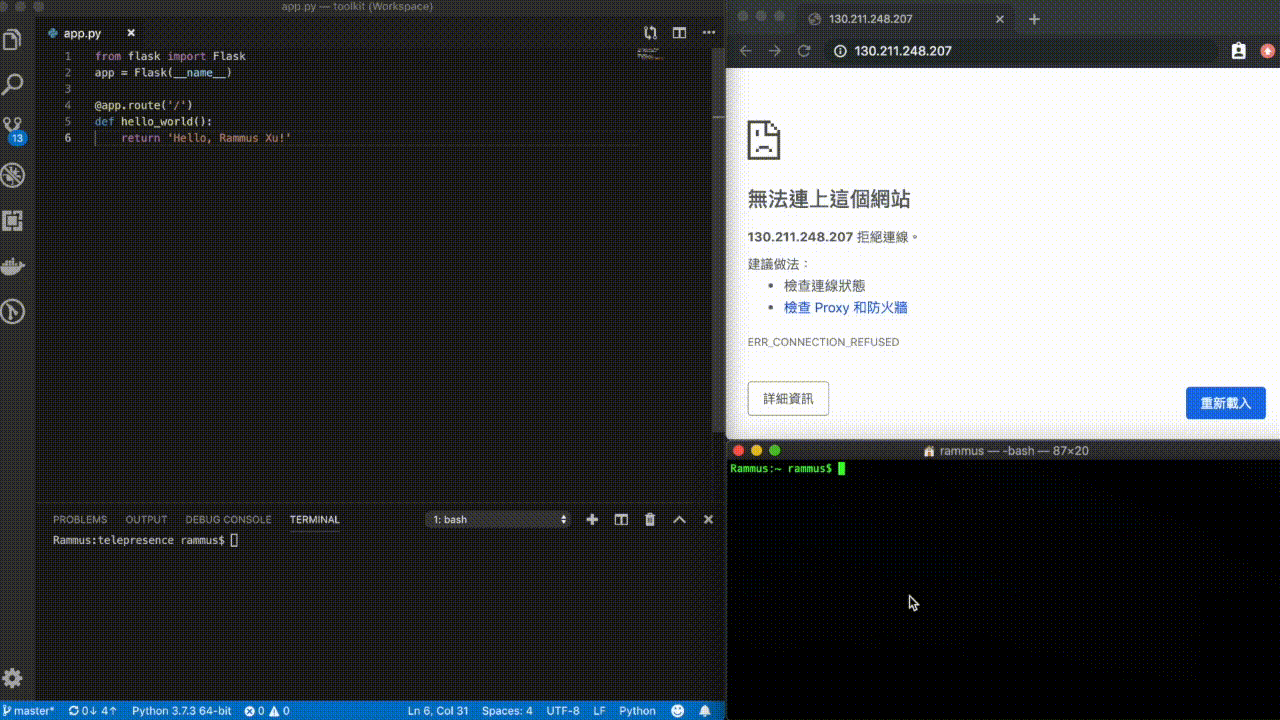The image size is (1280, 720).
Task: Open the editor More Actions ellipsis menu
Action: tap(708, 33)
